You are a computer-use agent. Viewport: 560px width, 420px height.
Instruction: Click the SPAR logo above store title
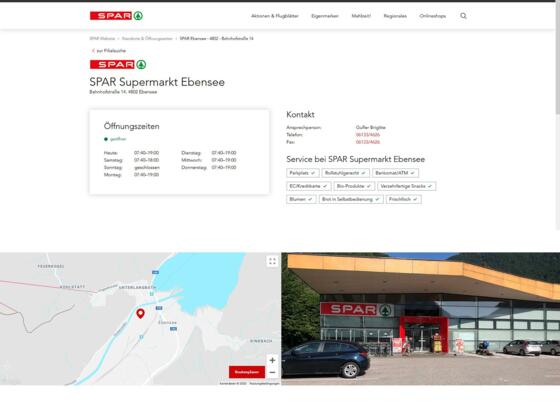click(118, 64)
